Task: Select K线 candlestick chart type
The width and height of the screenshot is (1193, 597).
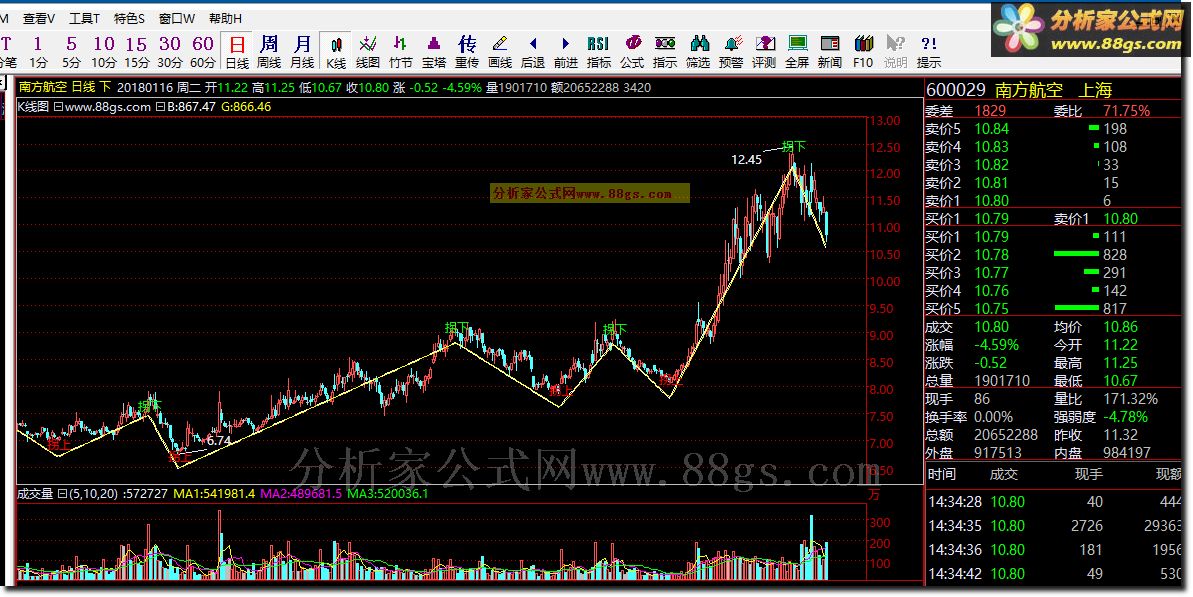Action: (336, 52)
